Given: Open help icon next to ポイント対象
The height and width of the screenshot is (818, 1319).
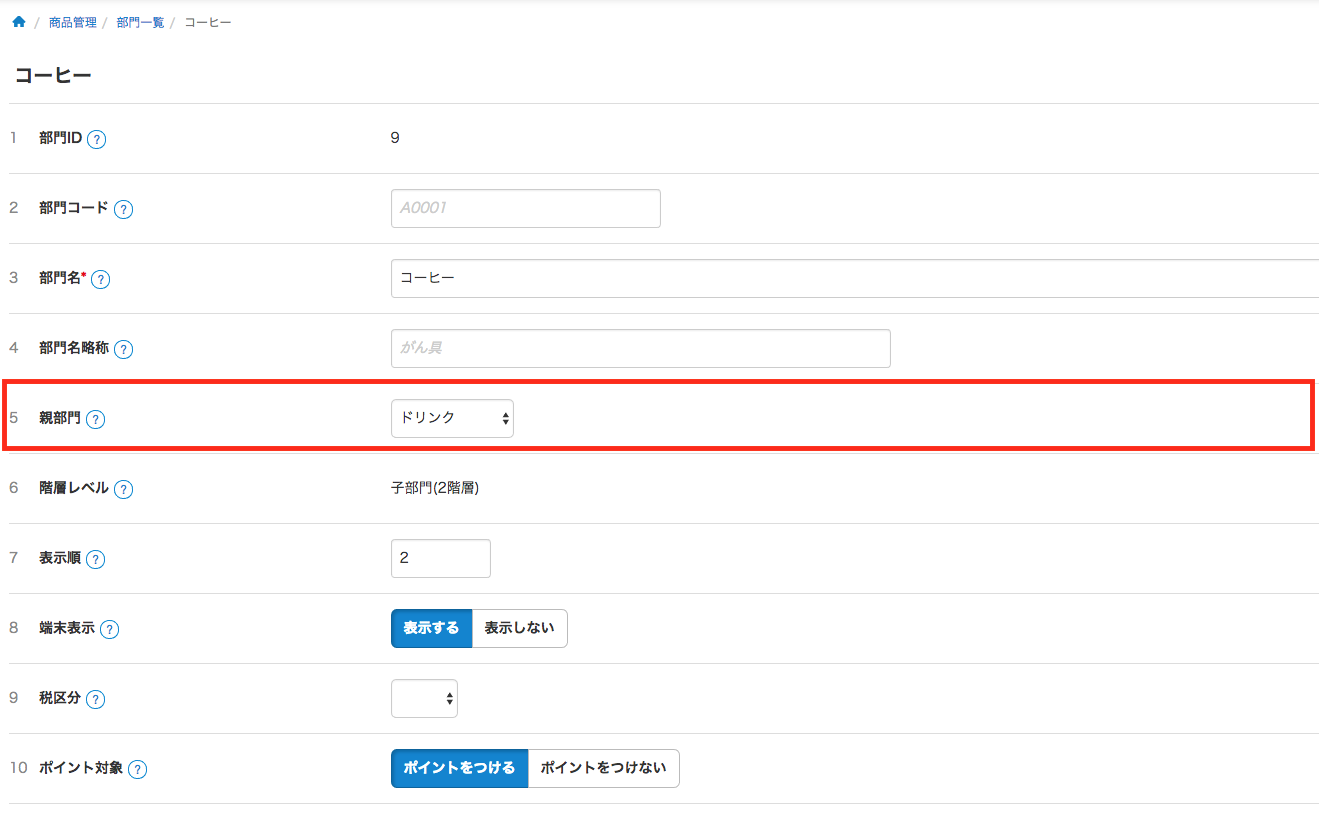Looking at the screenshot, I should pos(138,769).
